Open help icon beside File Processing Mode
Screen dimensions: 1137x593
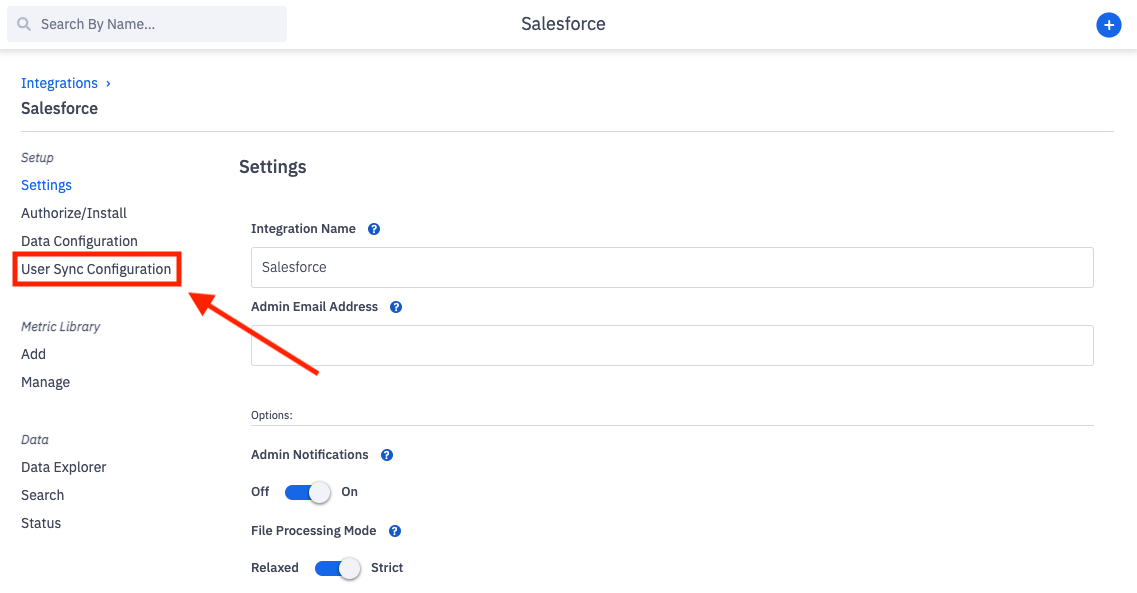tap(395, 531)
